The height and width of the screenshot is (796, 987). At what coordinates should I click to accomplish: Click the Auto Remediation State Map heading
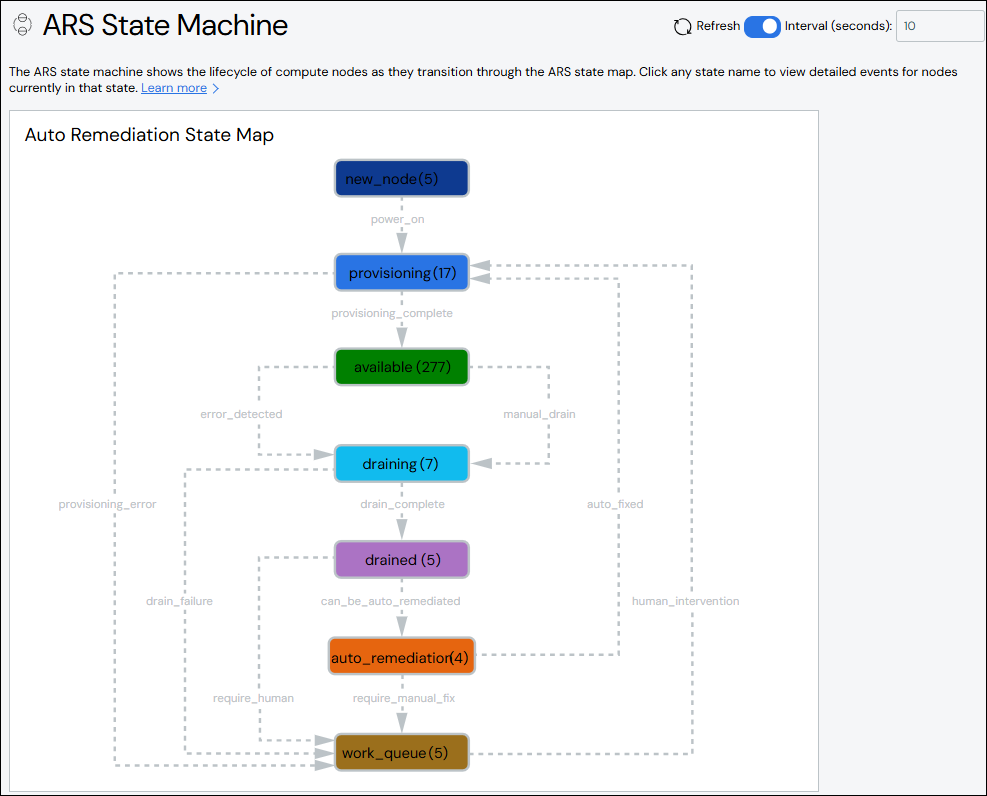click(149, 135)
